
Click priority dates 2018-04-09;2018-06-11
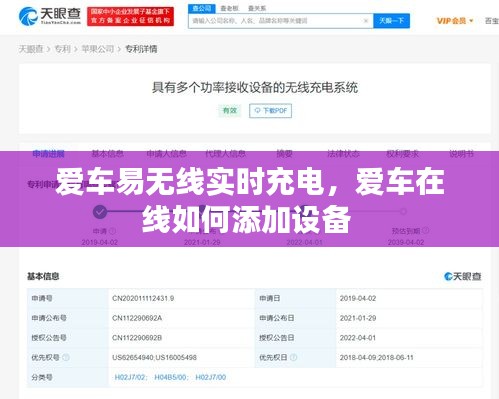pos(377,358)
